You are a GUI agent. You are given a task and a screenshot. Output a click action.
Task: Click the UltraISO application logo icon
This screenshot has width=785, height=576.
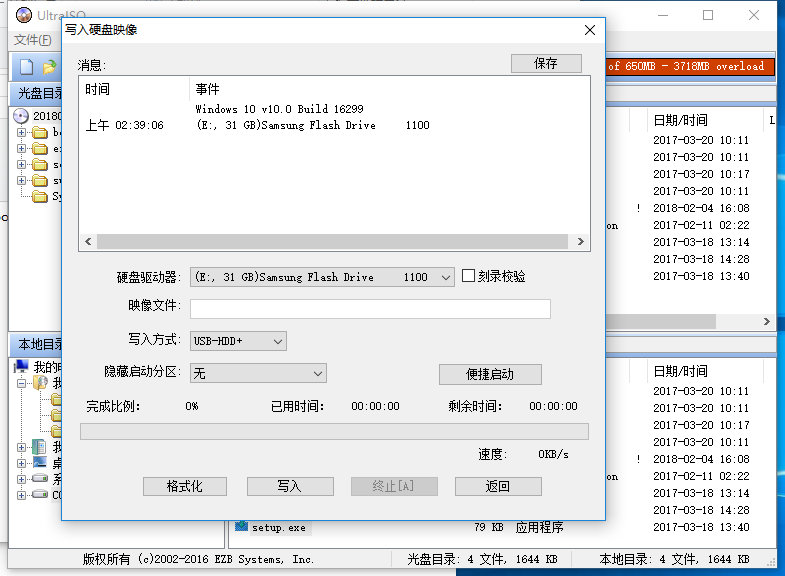pyautogui.click(x=24, y=15)
